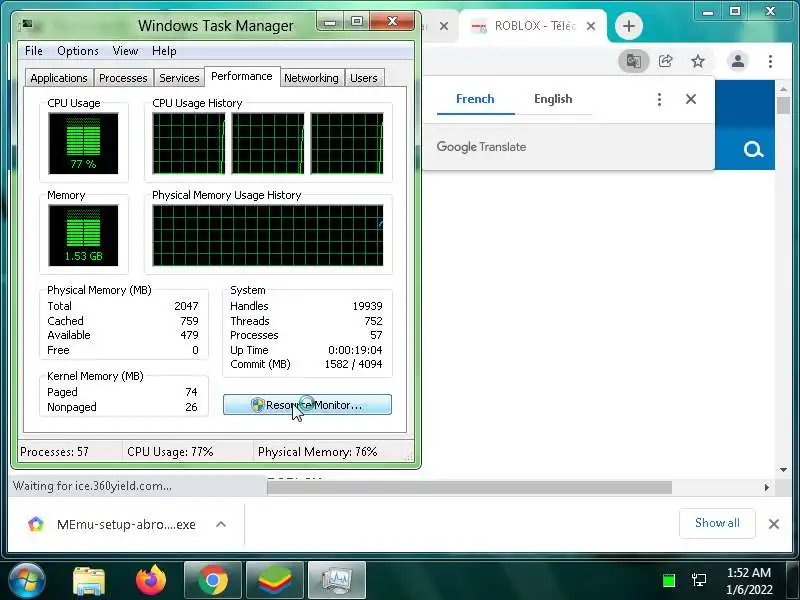Viewport: 800px width, 600px height.
Task: Switch to the Applications tab
Action: coord(59,78)
